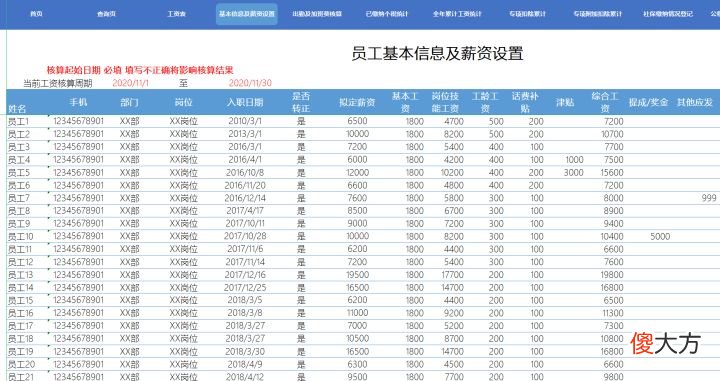Screen dimensions: 720x381
Task: Select the 津贴 column header
Action: tap(565, 102)
